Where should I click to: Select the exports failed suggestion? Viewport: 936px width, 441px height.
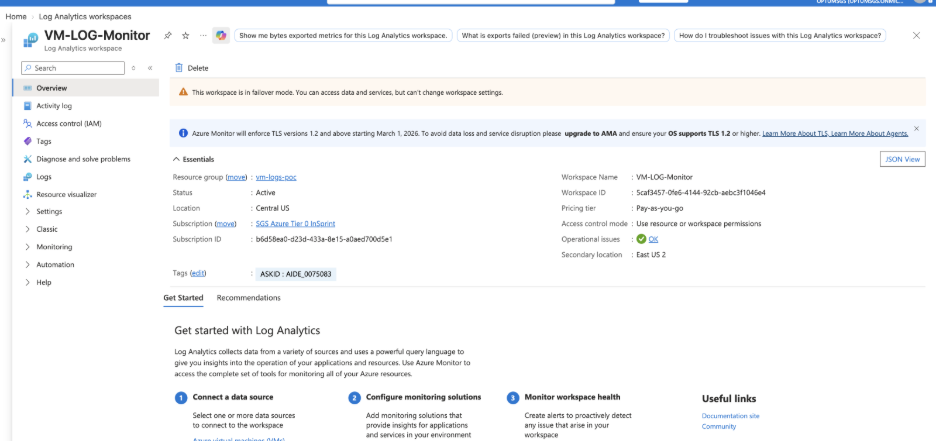563,36
